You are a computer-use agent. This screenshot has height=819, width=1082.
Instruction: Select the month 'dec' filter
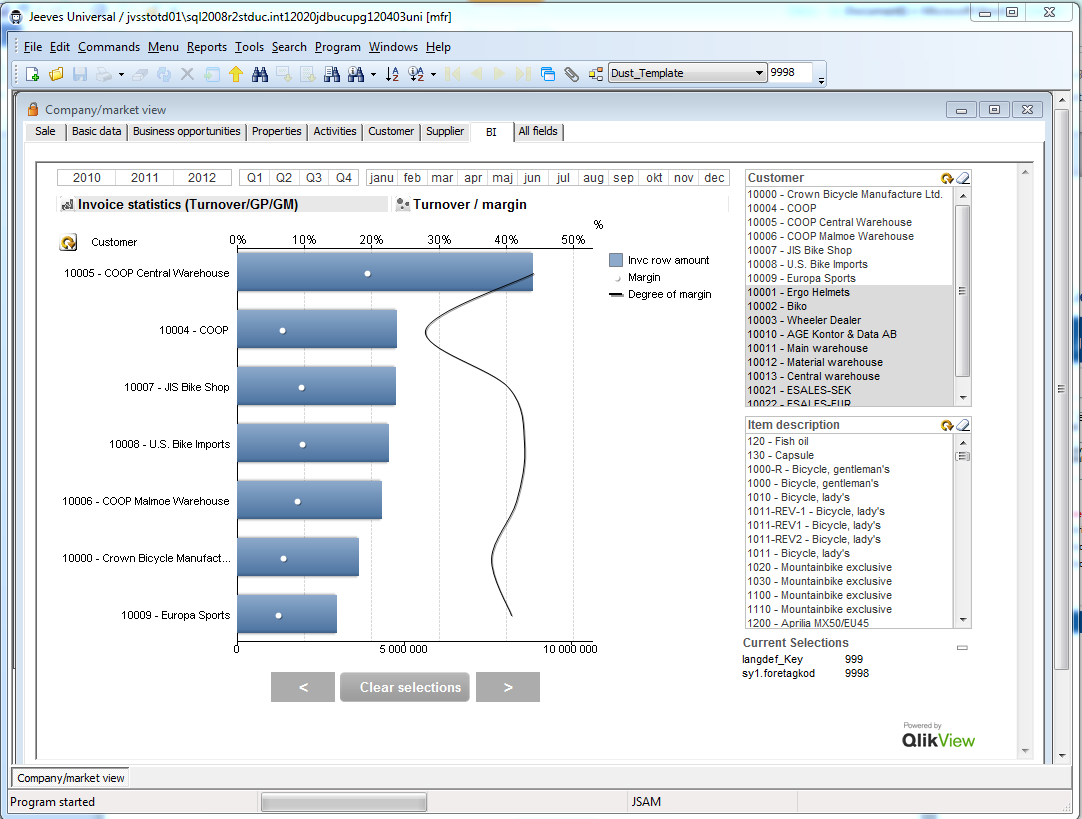pyautogui.click(x=714, y=178)
